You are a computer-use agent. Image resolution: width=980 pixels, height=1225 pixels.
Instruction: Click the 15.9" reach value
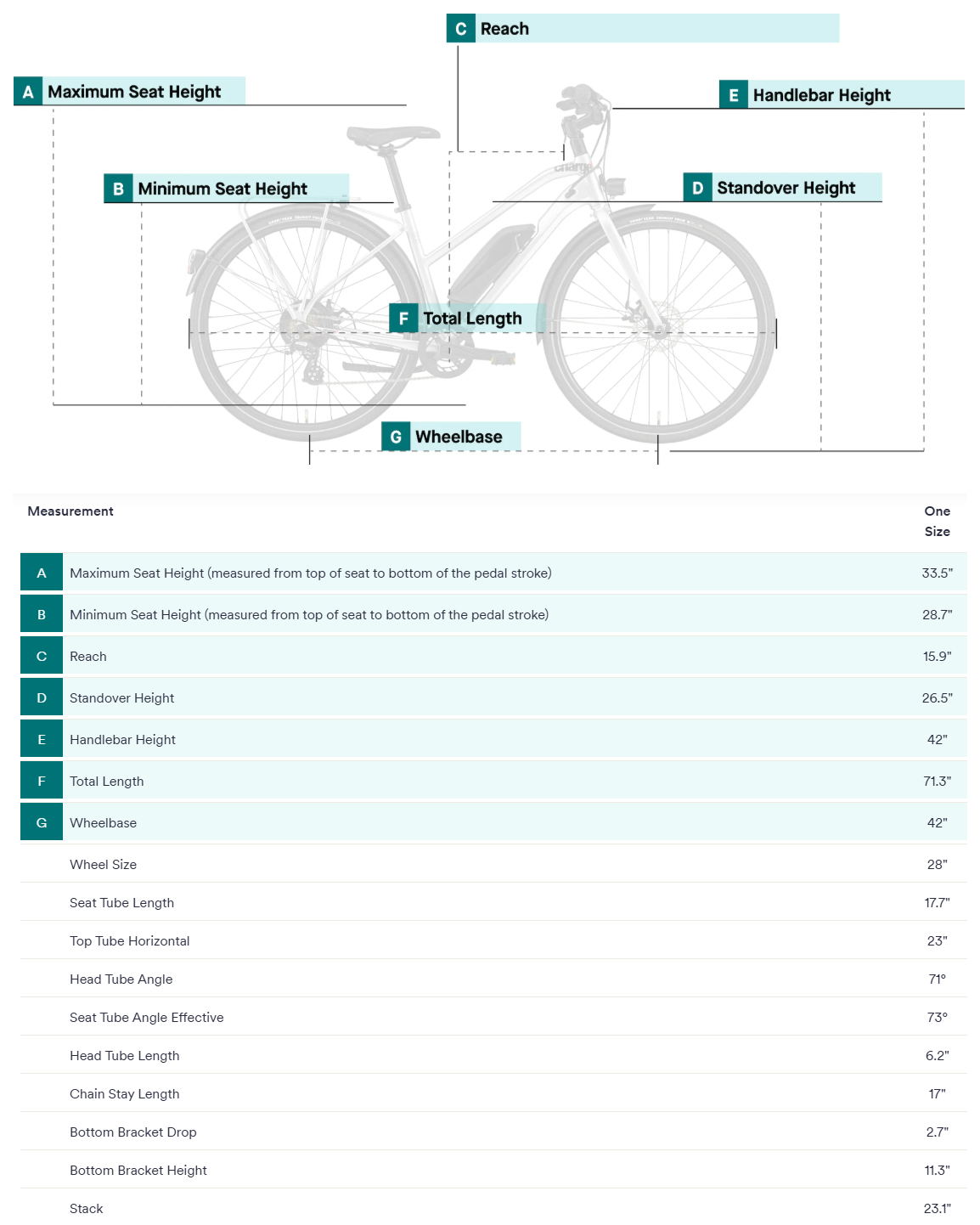(x=938, y=656)
